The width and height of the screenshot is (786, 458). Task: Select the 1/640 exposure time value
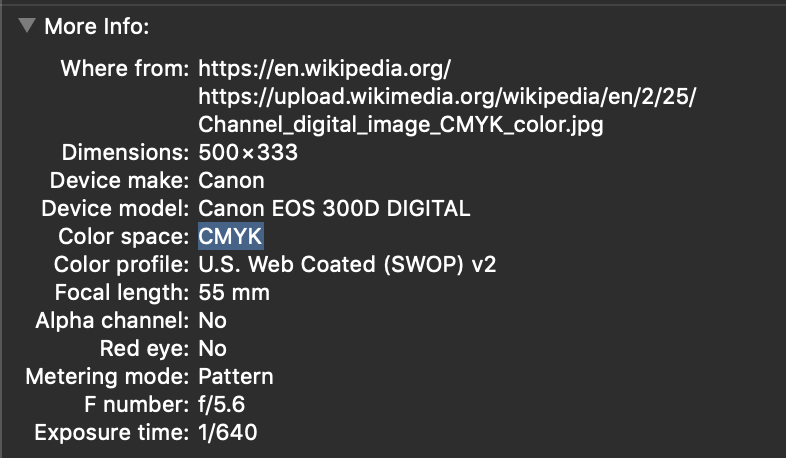pos(228,432)
